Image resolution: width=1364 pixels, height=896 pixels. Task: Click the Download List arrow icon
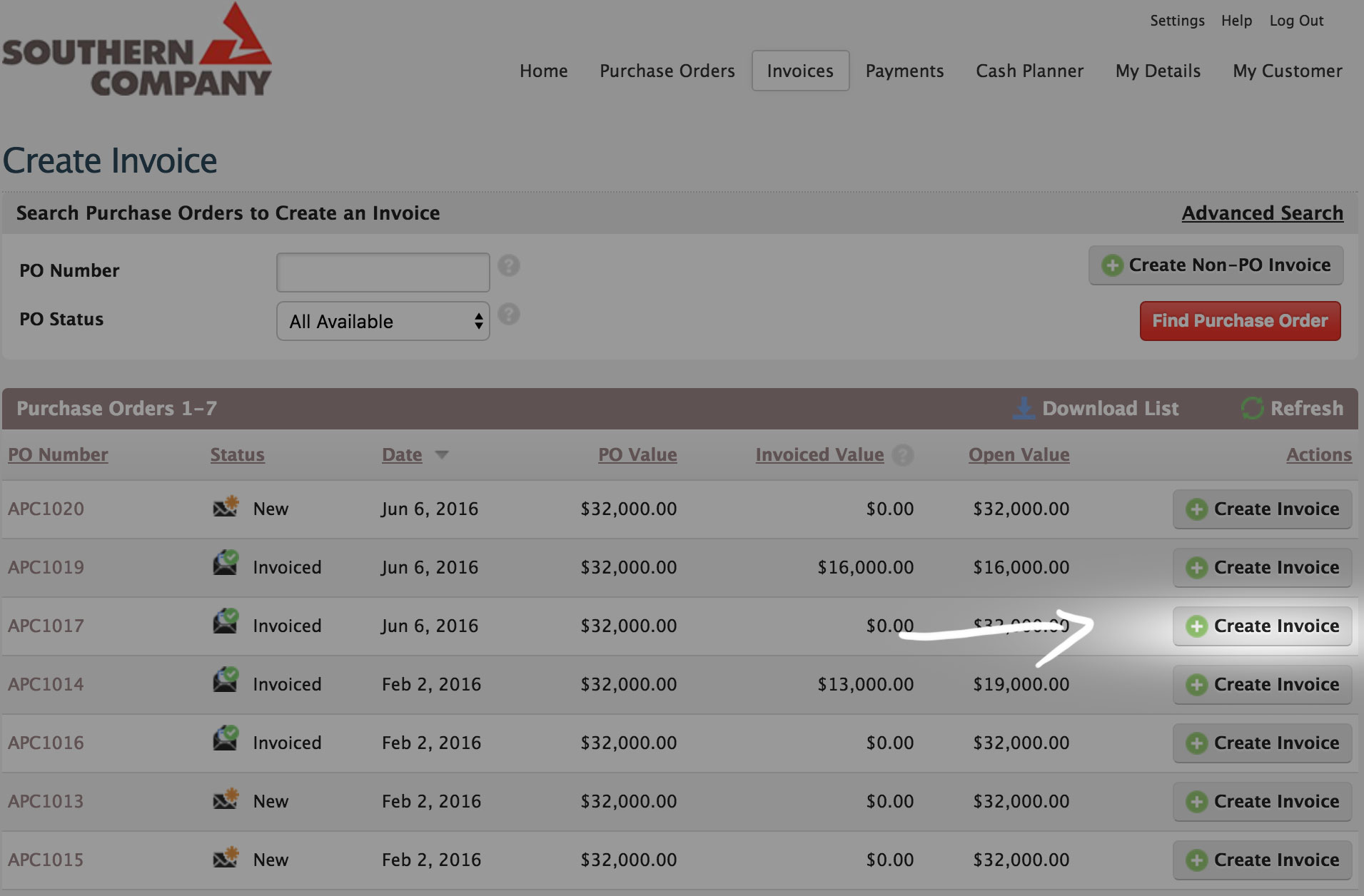click(x=1024, y=409)
